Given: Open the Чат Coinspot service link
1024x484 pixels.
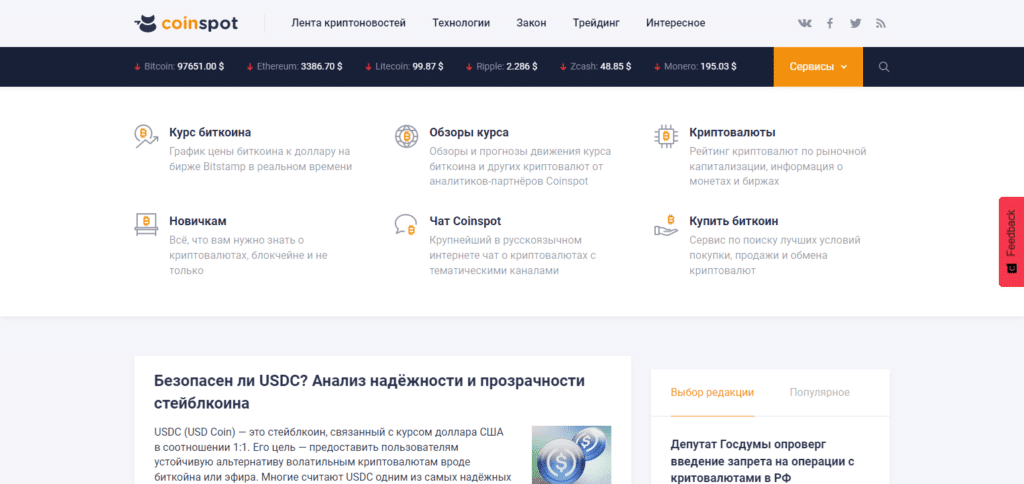Looking at the screenshot, I should [465, 221].
